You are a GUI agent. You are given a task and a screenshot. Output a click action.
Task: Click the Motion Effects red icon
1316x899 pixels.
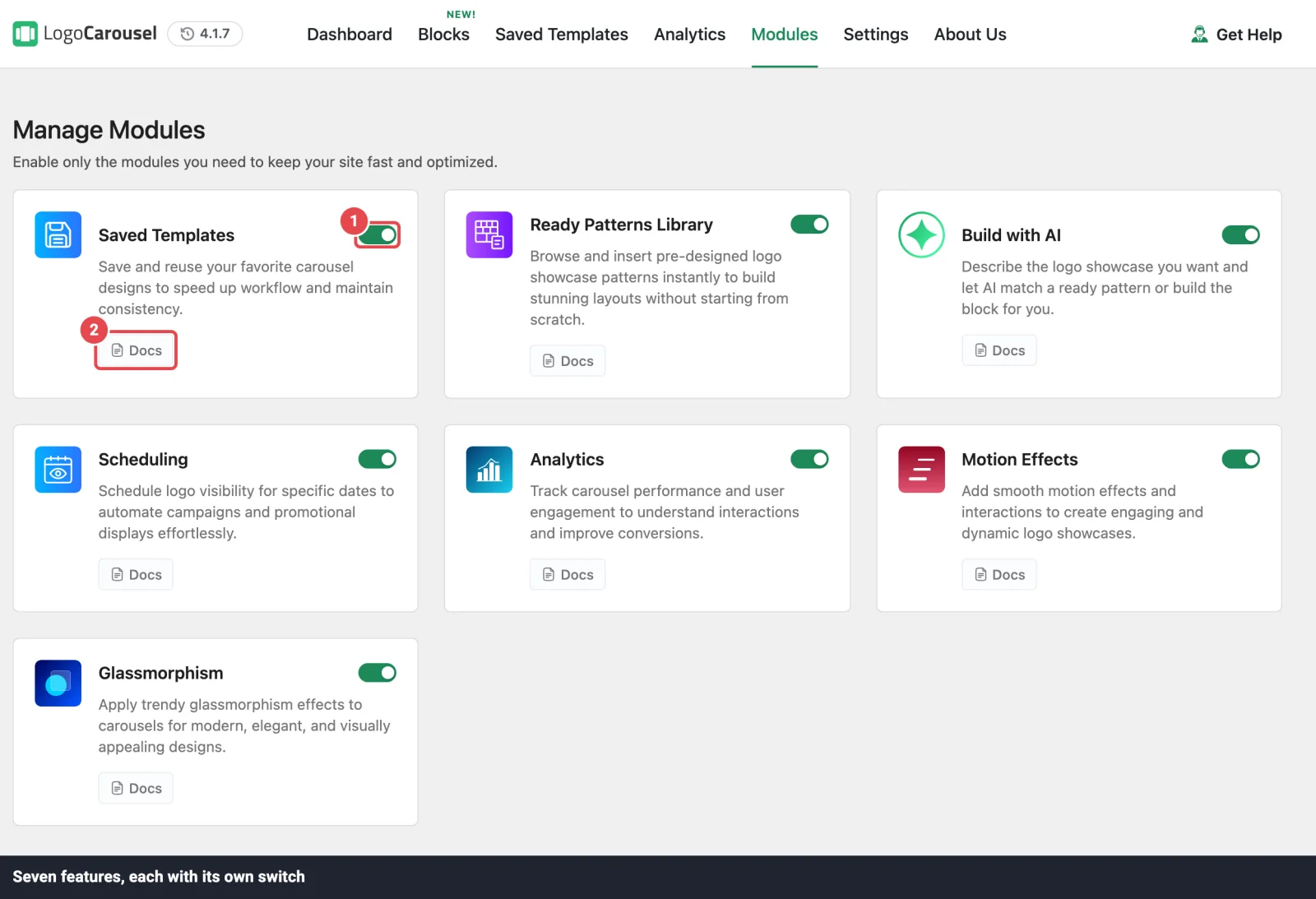click(921, 470)
